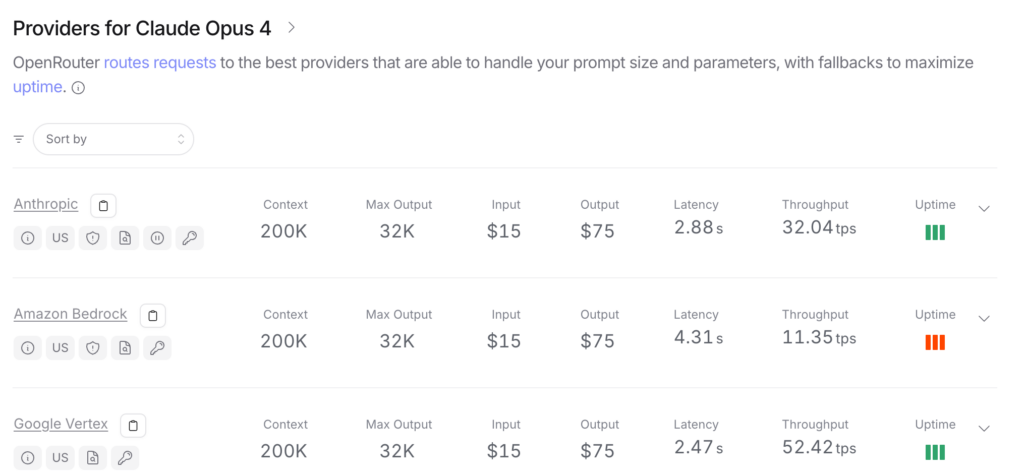The image size is (1024, 476).
Task: Click the shield icon in the Anthropic row
Action: tap(93, 238)
